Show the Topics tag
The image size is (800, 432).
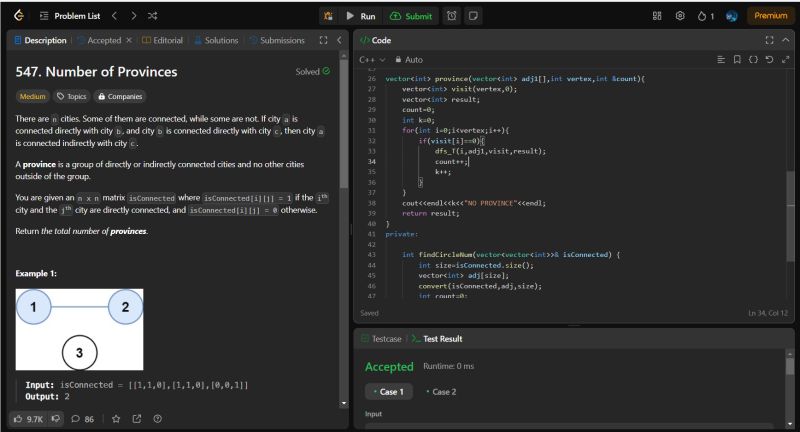point(71,96)
